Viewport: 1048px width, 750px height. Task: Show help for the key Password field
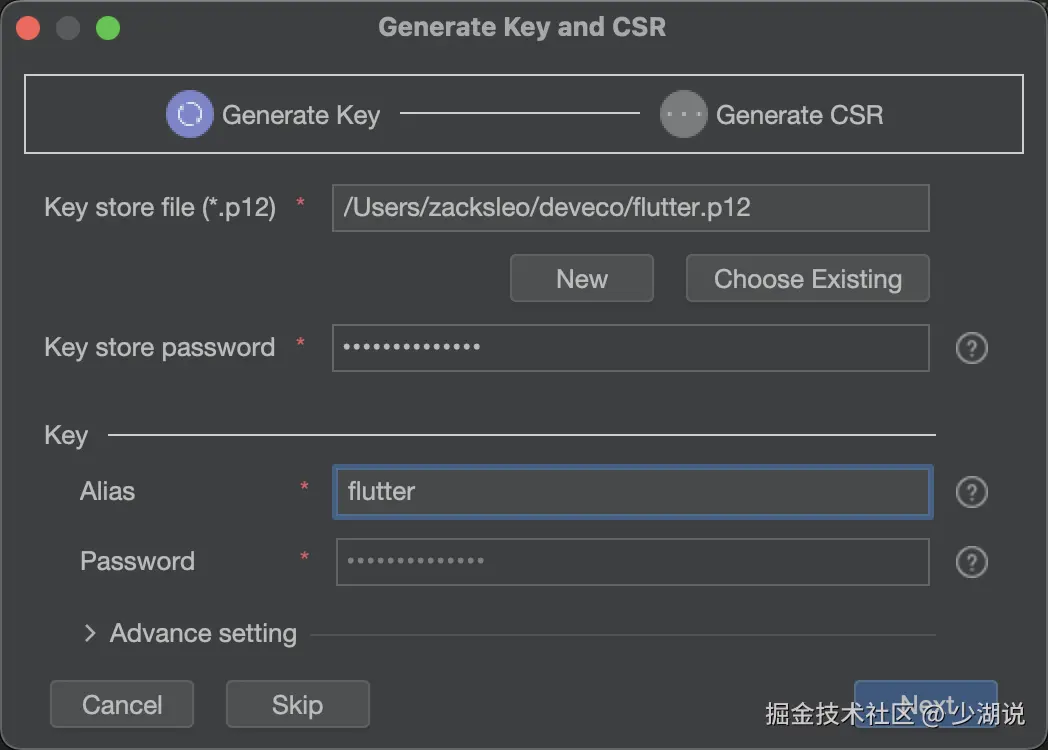[x=972, y=562]
